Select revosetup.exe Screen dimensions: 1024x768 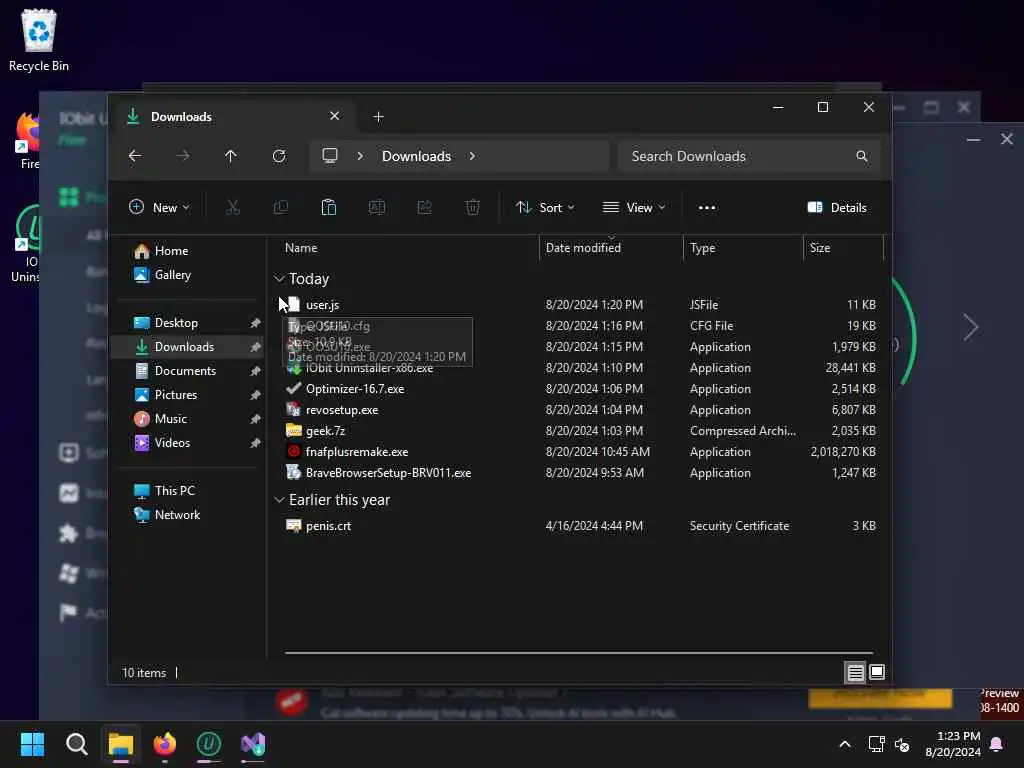[x=580, y=409]
